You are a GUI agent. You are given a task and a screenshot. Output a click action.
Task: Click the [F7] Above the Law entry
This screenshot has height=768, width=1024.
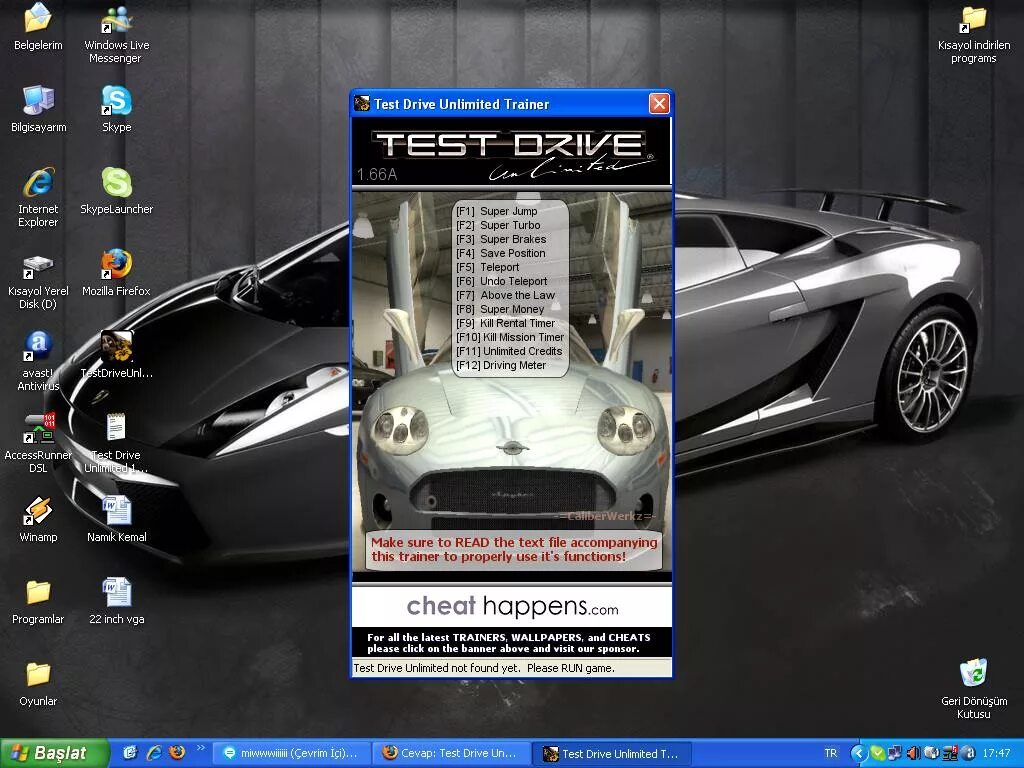pyautogui.click(x=505, y=295)
